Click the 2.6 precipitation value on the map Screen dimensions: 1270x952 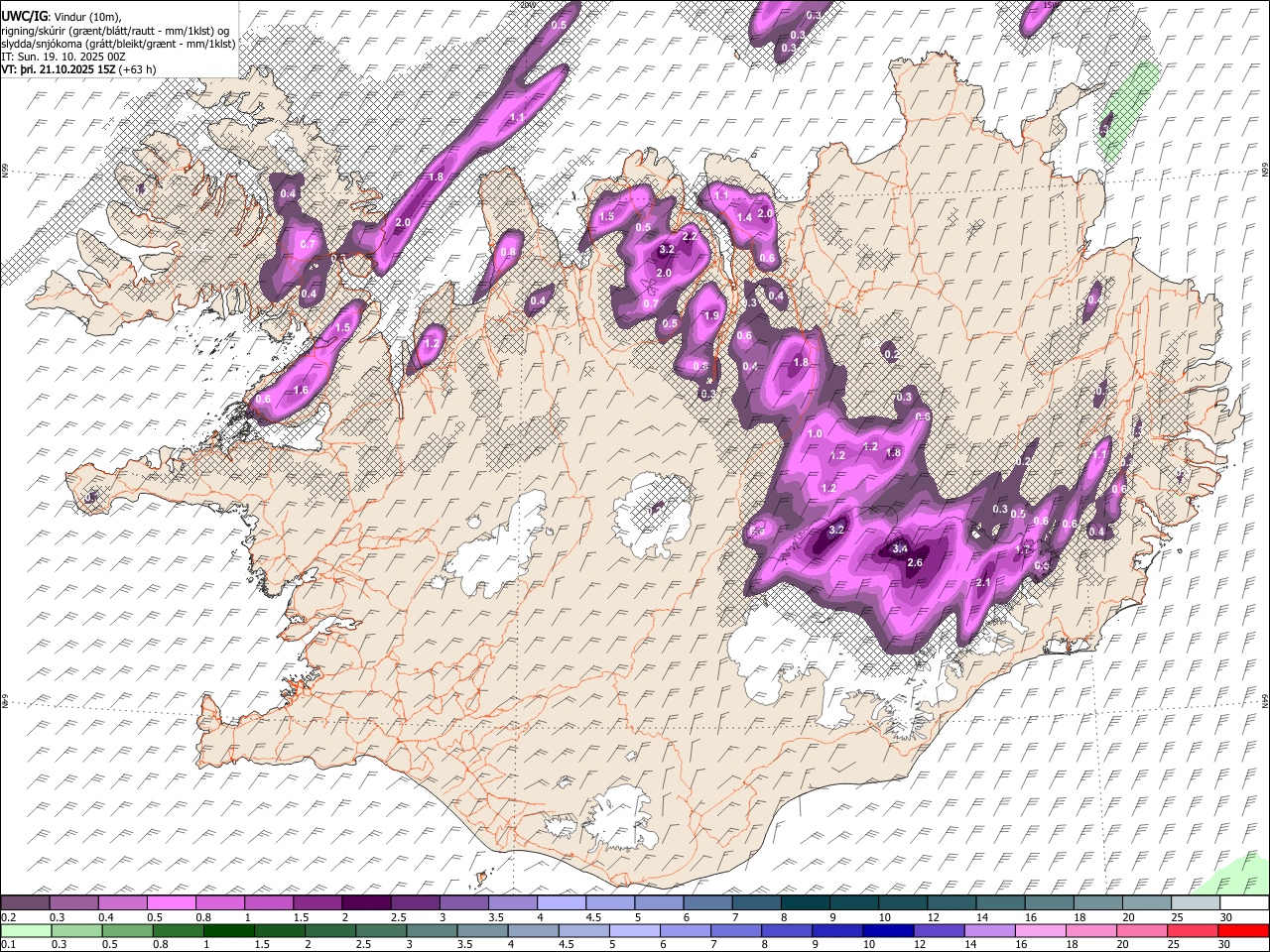click(x=916, y=563)
